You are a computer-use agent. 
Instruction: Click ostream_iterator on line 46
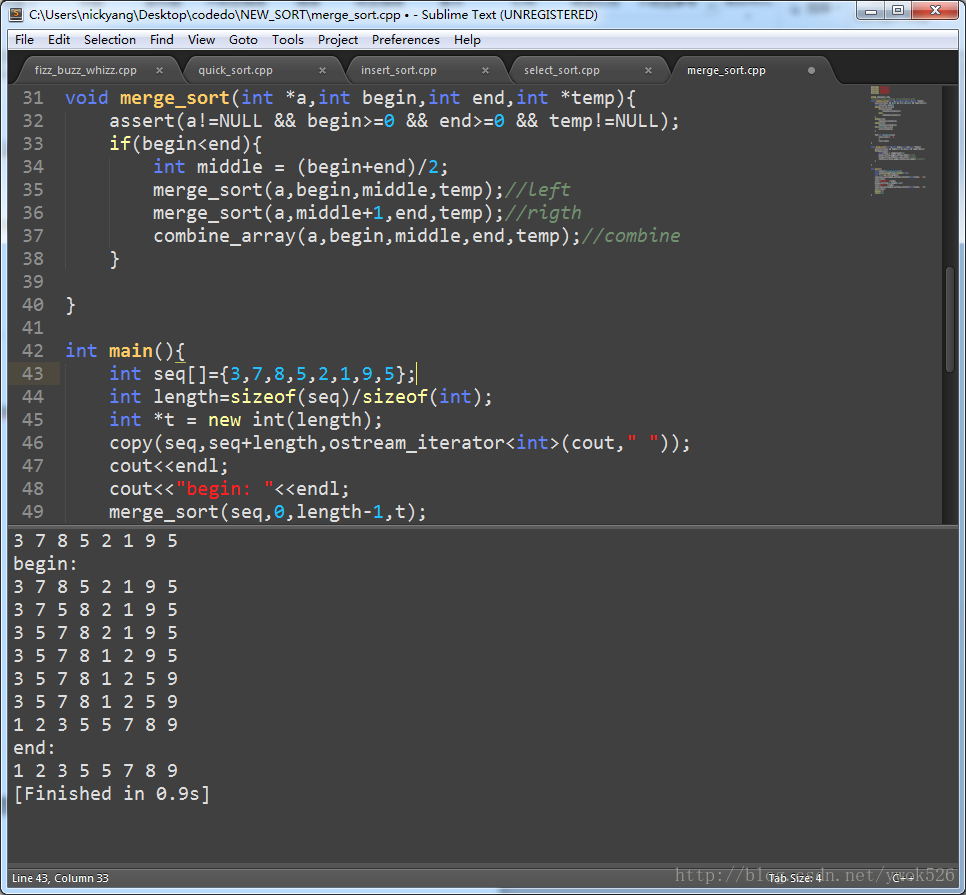(x=416, y=443)
